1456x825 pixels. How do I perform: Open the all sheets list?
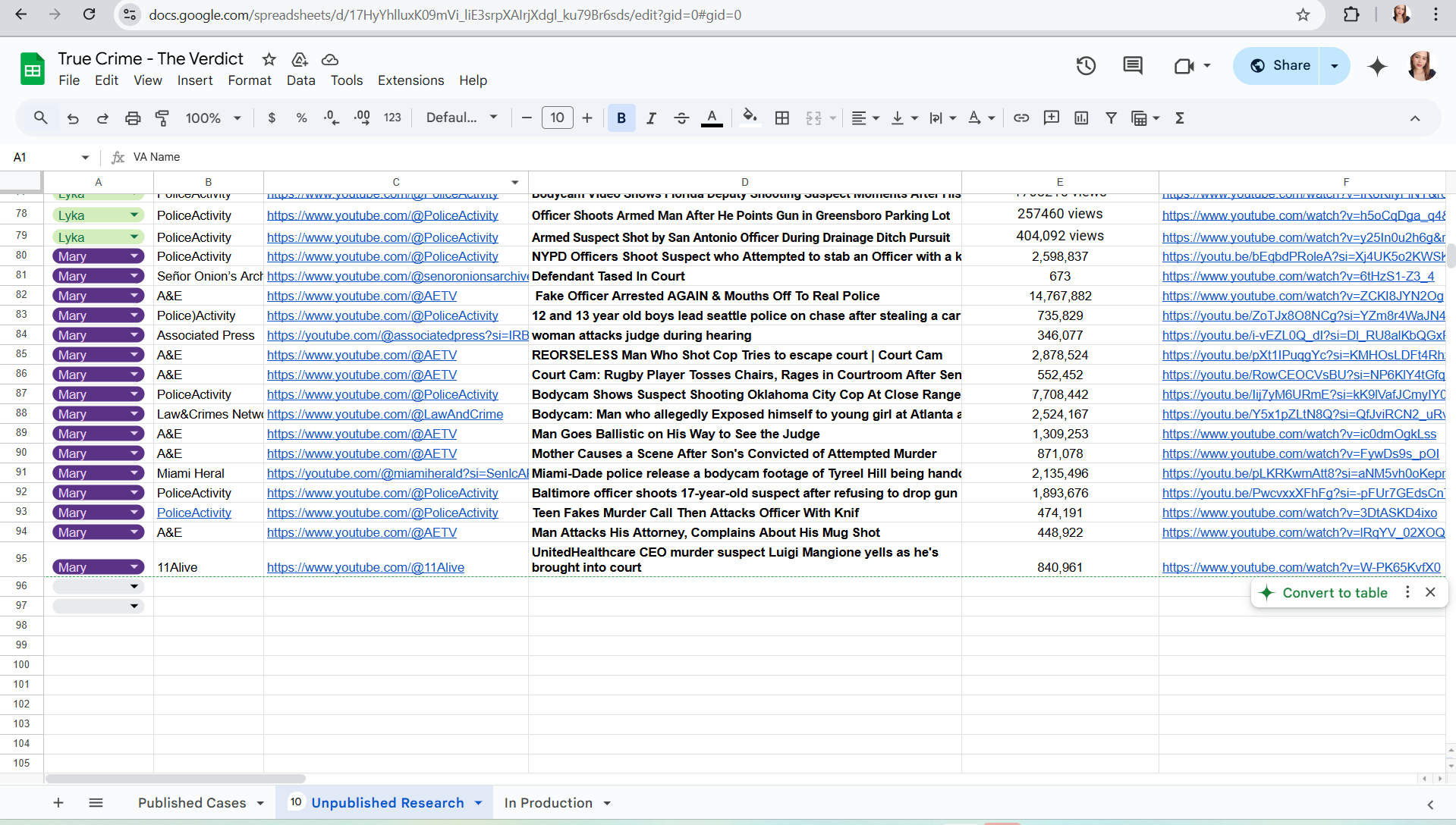(x=96, y=802)
